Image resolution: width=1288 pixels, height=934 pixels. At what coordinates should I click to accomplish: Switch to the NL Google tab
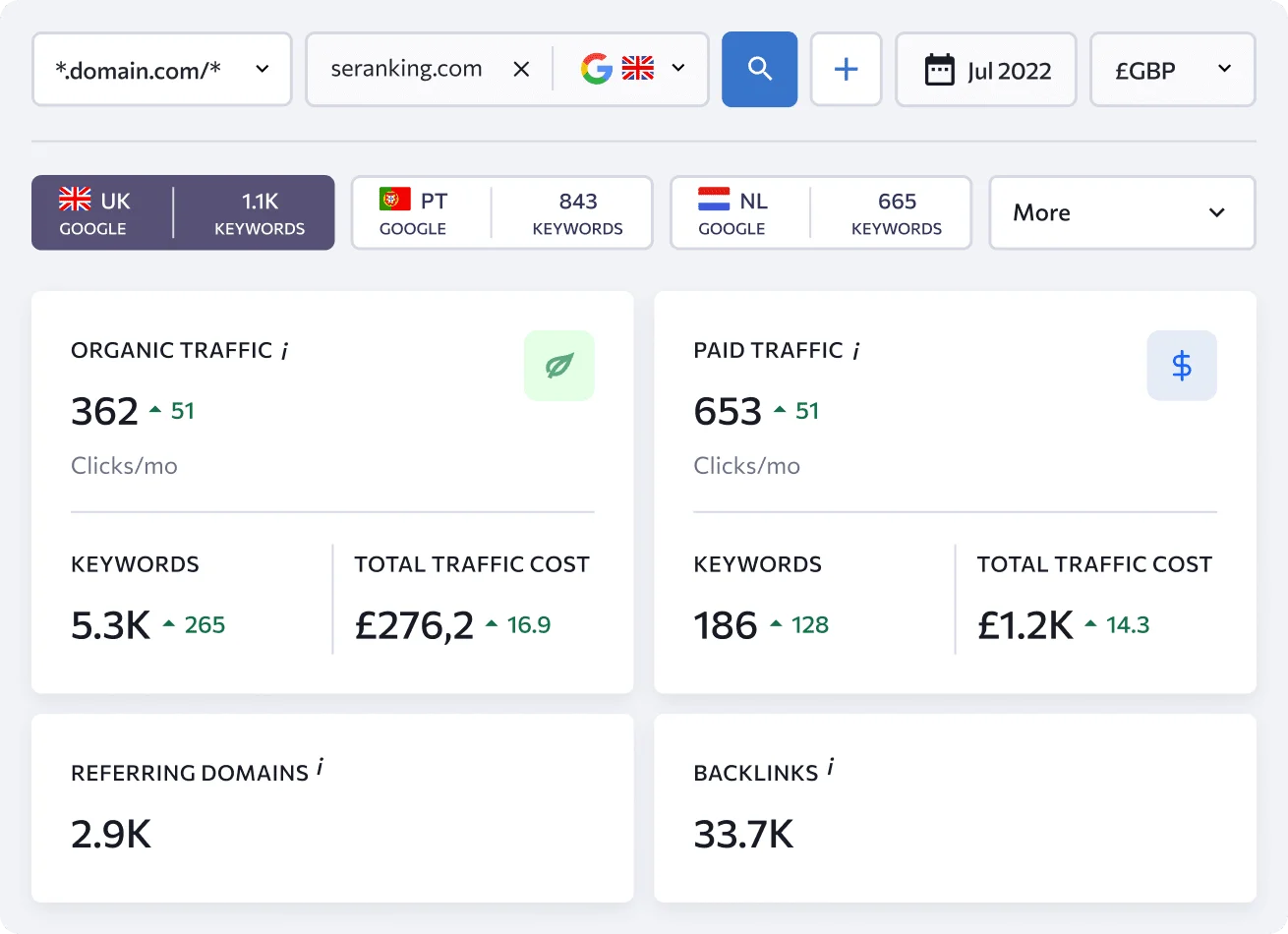pos(821,212)
